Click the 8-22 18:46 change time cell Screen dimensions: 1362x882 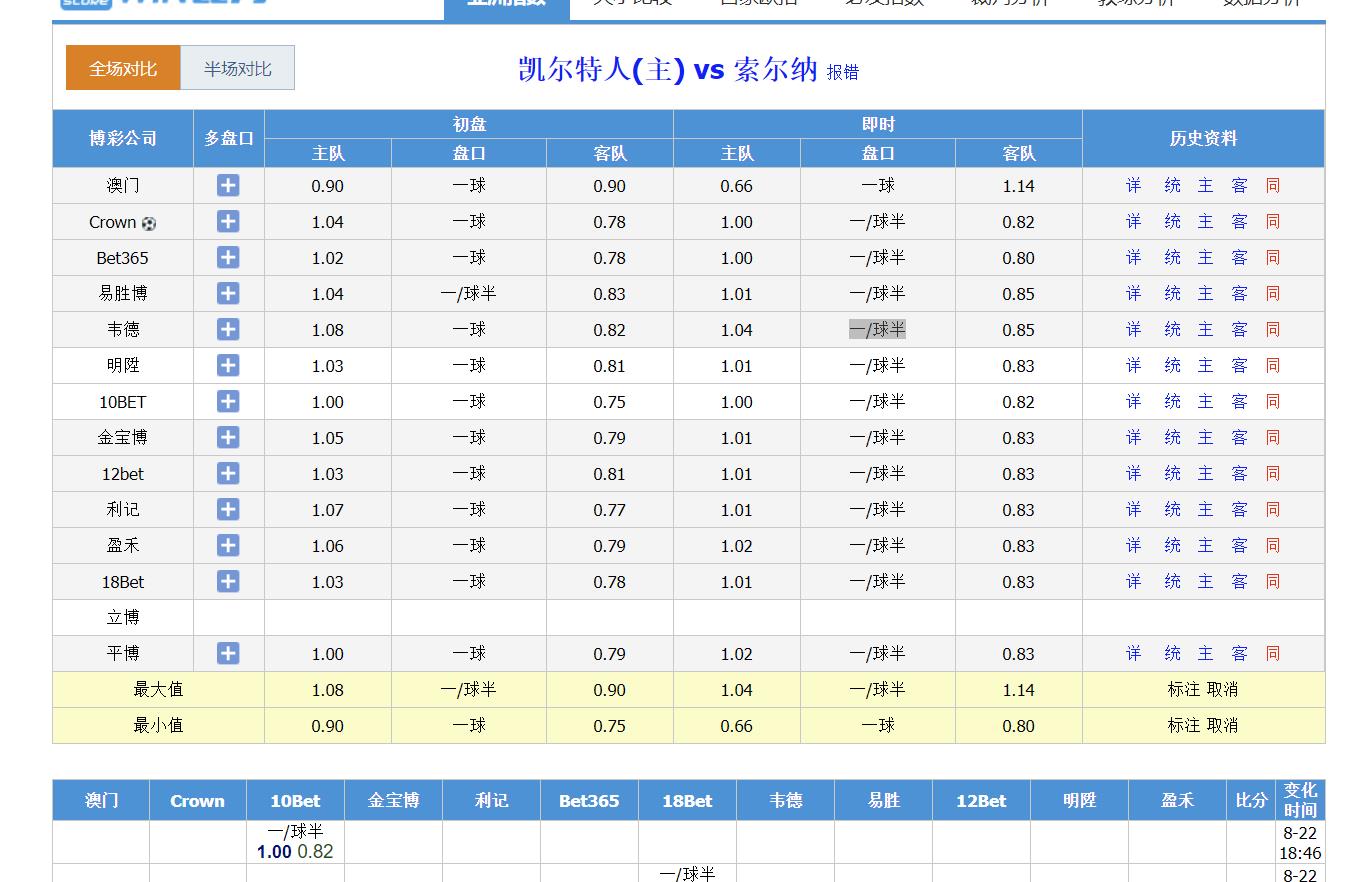tap(1300, 843)
